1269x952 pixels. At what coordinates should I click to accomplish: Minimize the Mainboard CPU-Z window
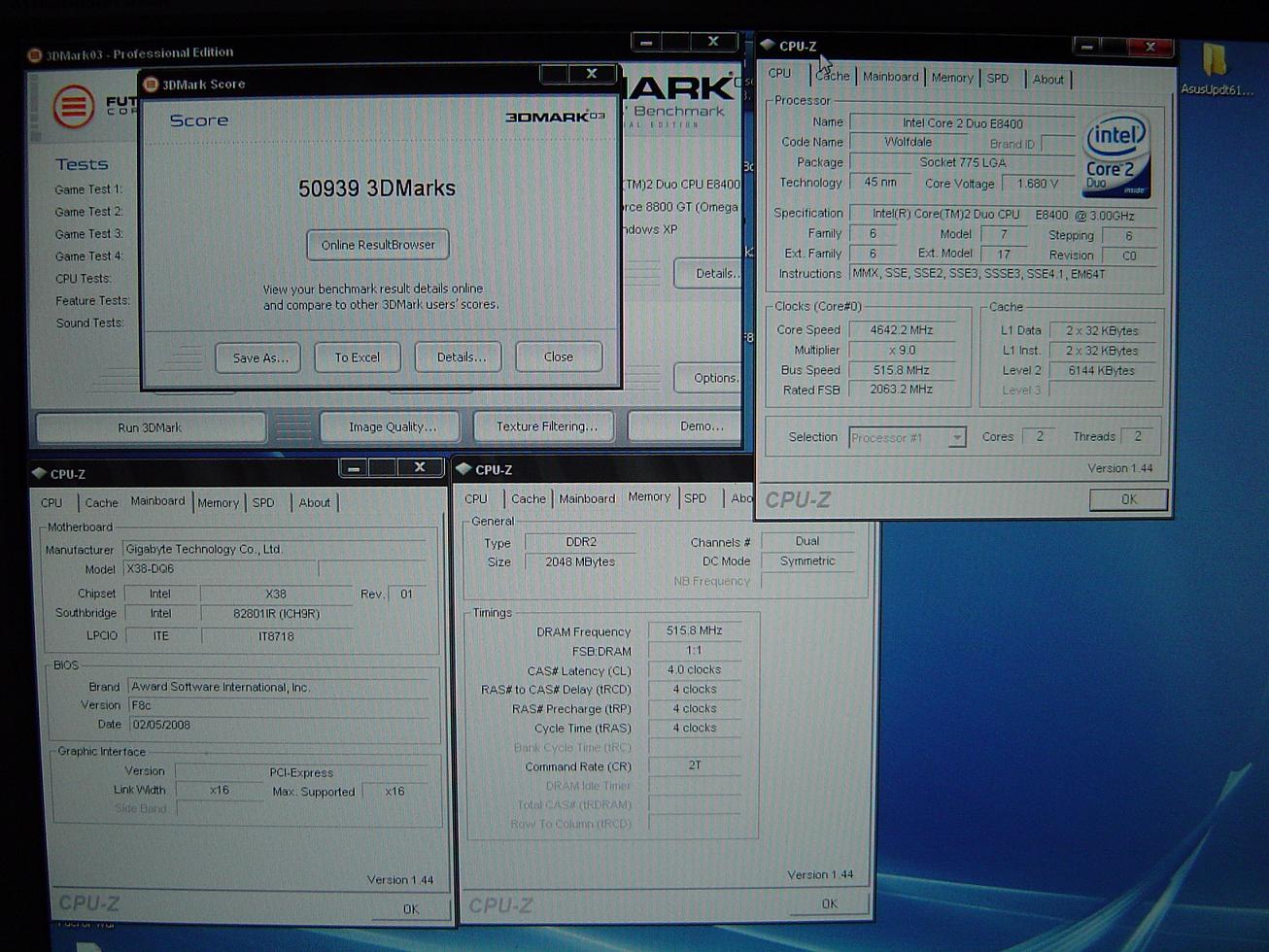point(354,468)
